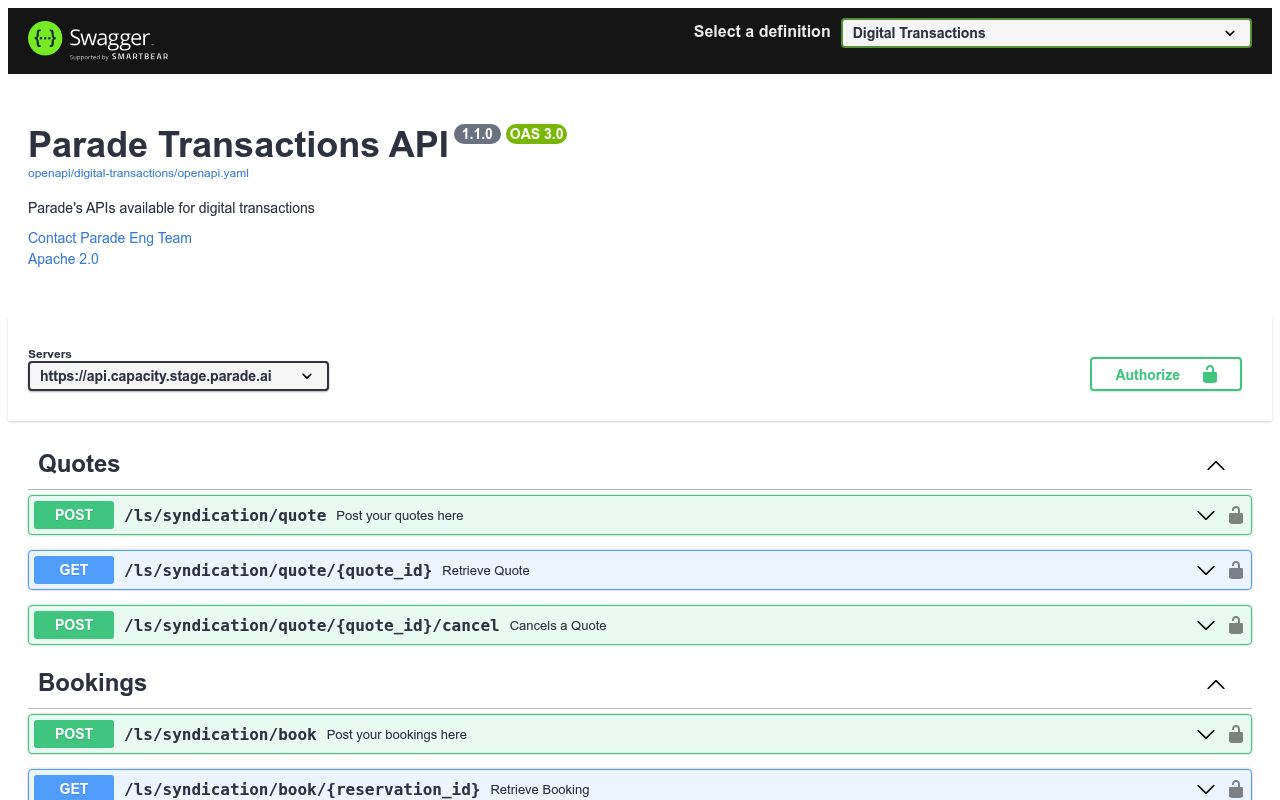Viewport: 1280px width, 800px height.
Task: Click 'Cancels a Quote' description
Action: [558, 626]
